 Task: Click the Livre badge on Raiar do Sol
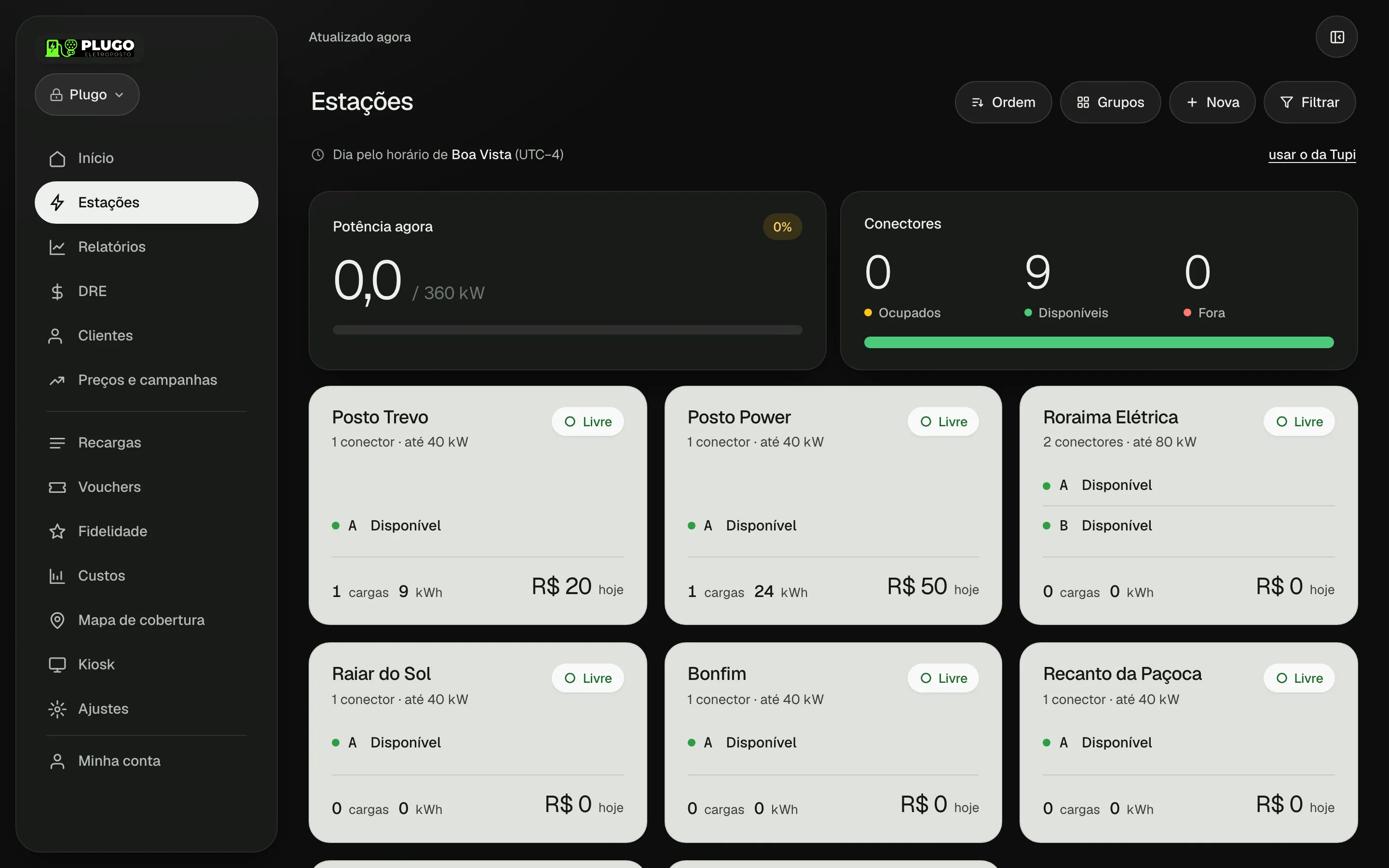pos(588,678)
